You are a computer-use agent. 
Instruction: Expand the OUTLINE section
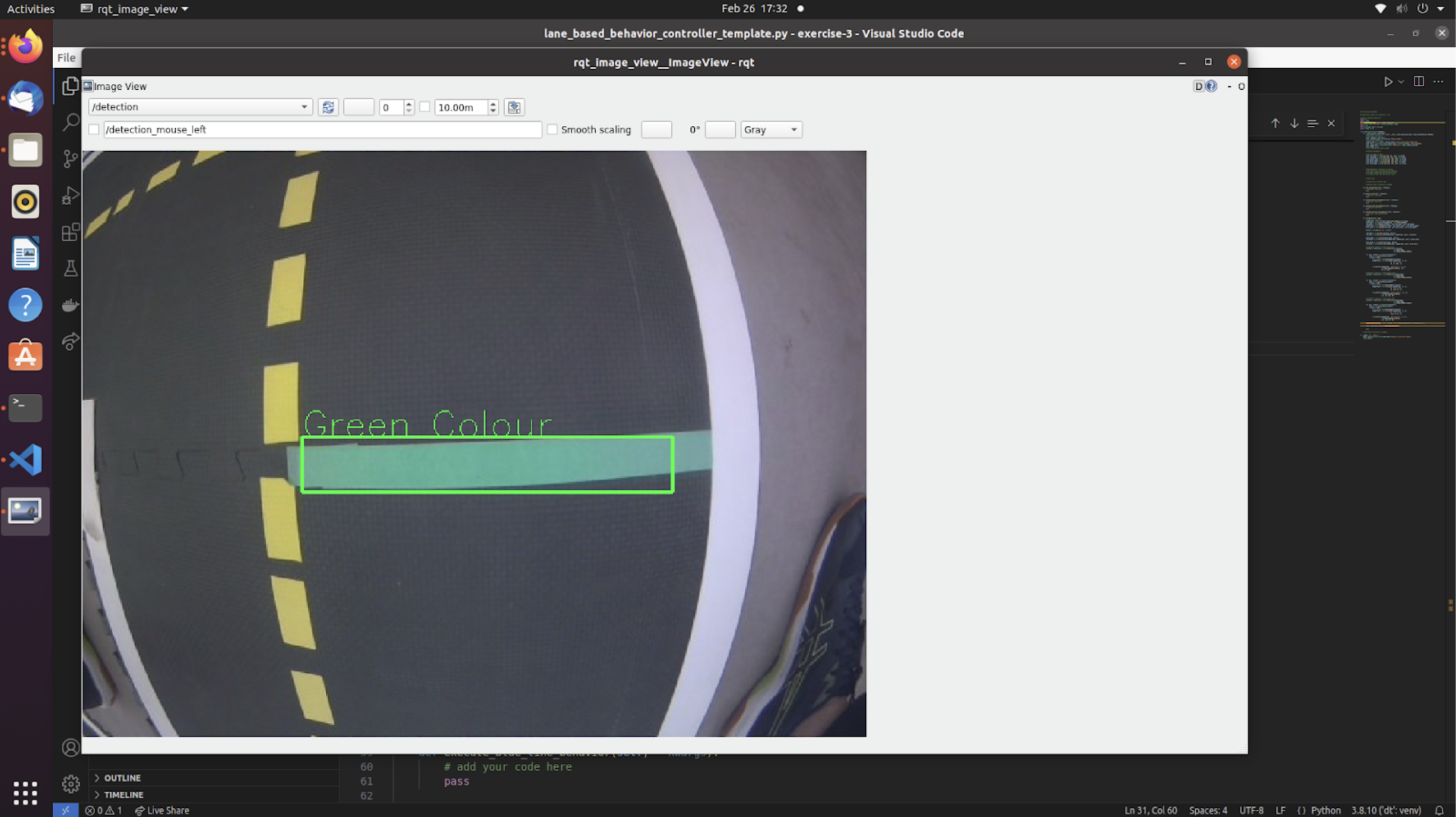[x=122, y=778]
